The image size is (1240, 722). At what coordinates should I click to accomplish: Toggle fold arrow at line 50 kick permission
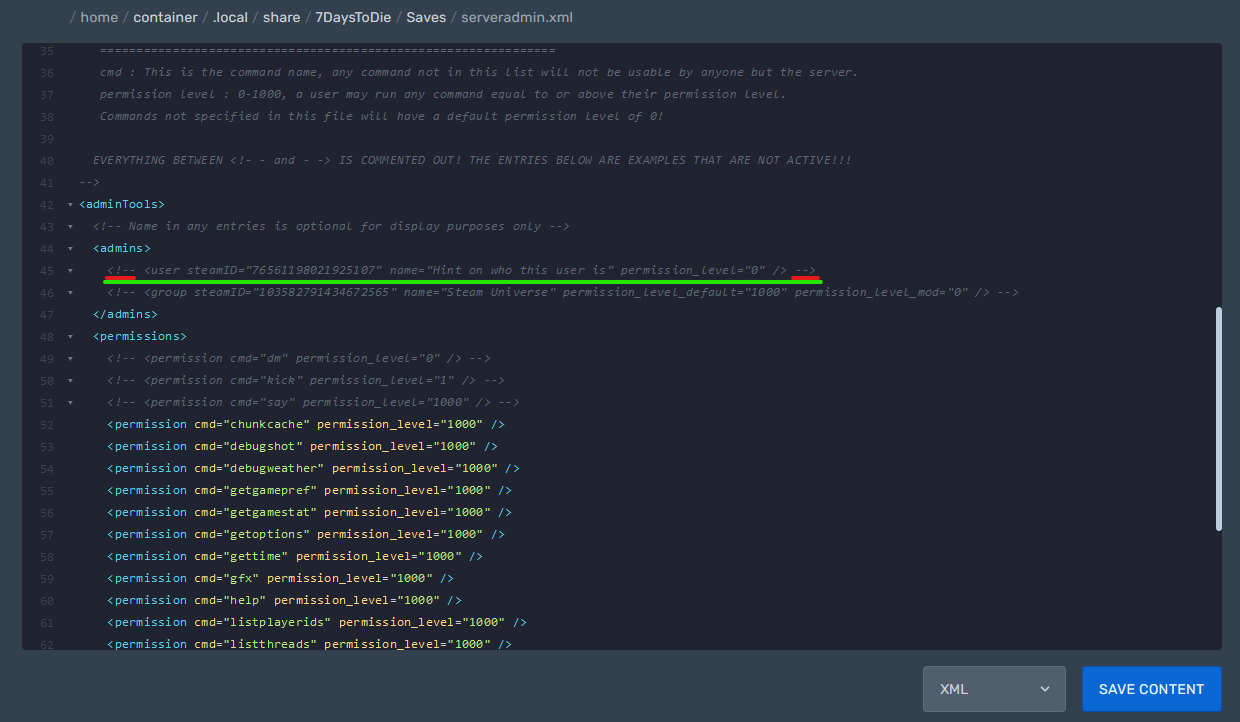click(69, 381)
